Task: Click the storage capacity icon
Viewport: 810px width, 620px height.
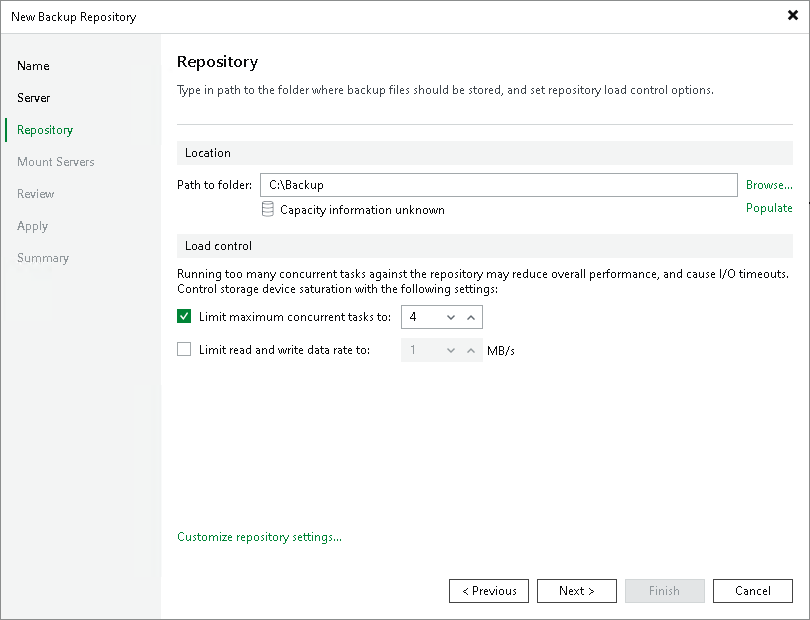Action: 267,209
